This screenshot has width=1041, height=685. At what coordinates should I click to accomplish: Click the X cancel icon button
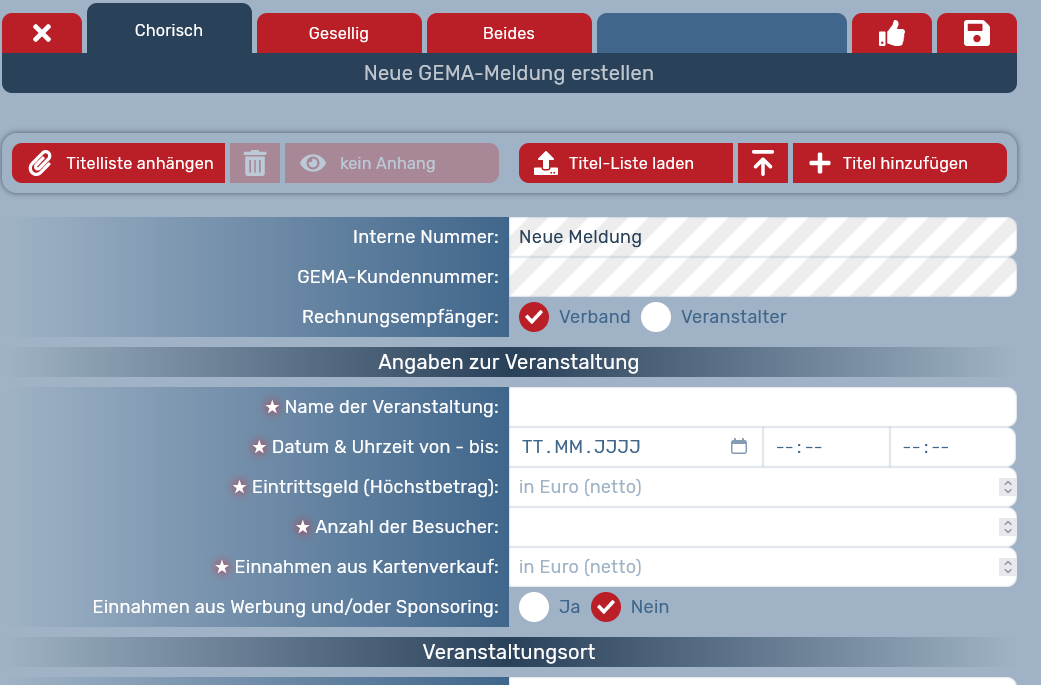(42, 34)
